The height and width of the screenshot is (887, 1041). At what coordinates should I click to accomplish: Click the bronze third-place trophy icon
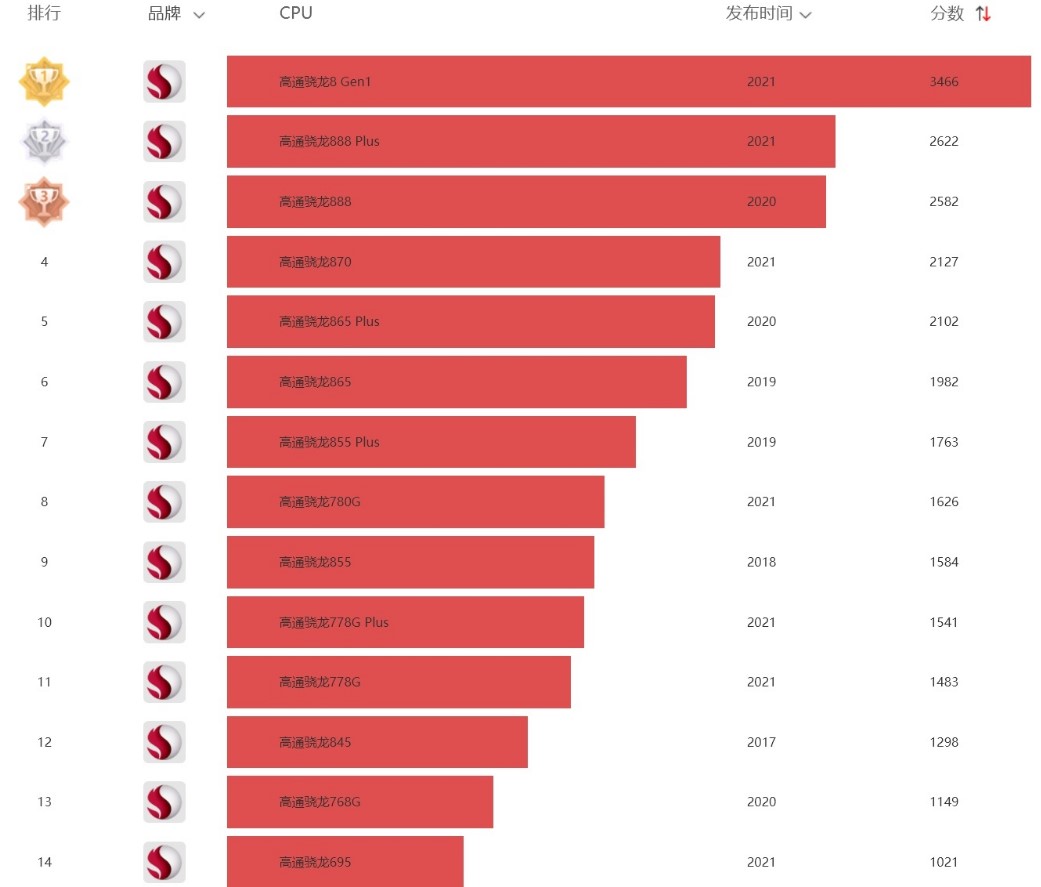44,201
